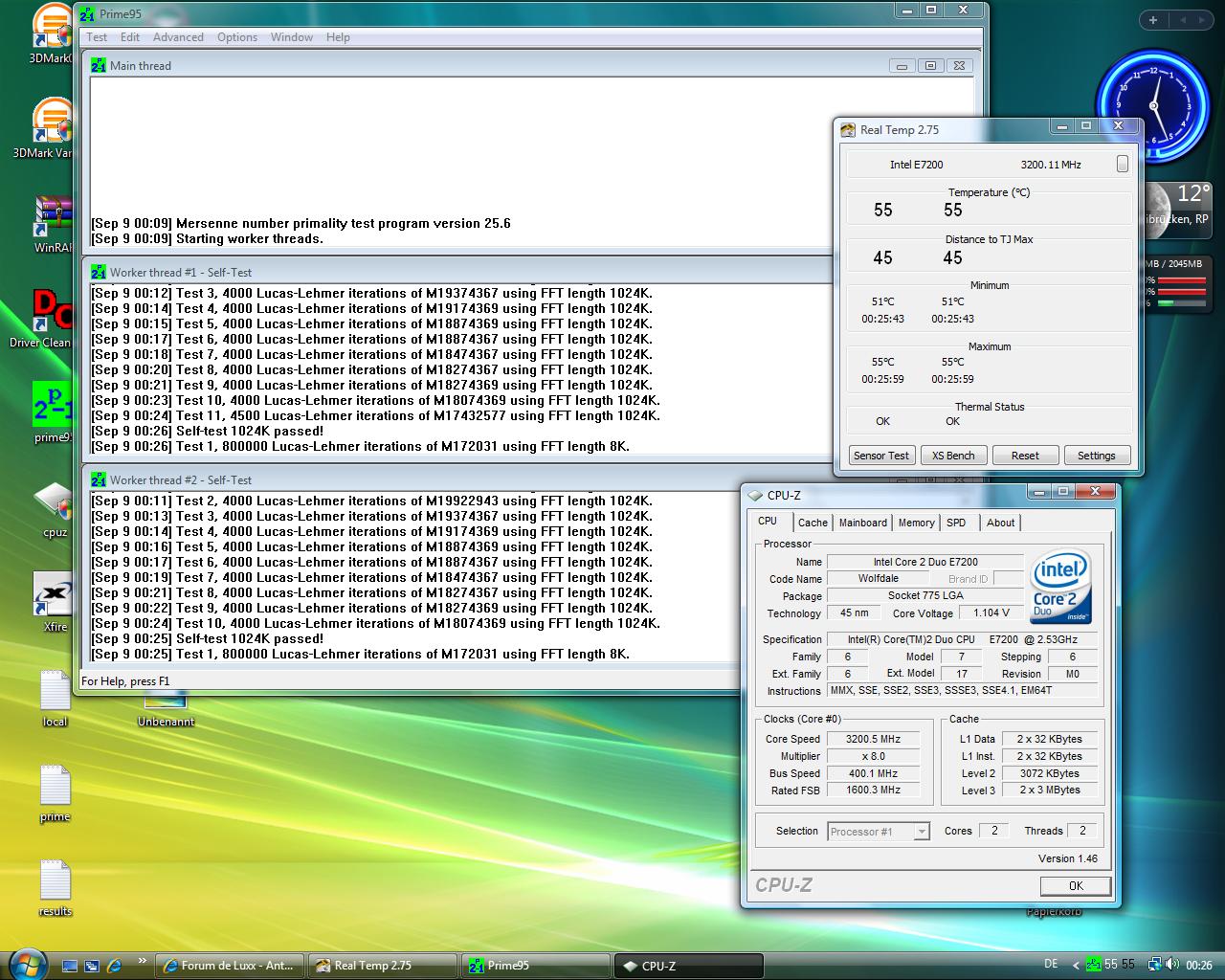Click the DE language indicator

(1051, 965)
